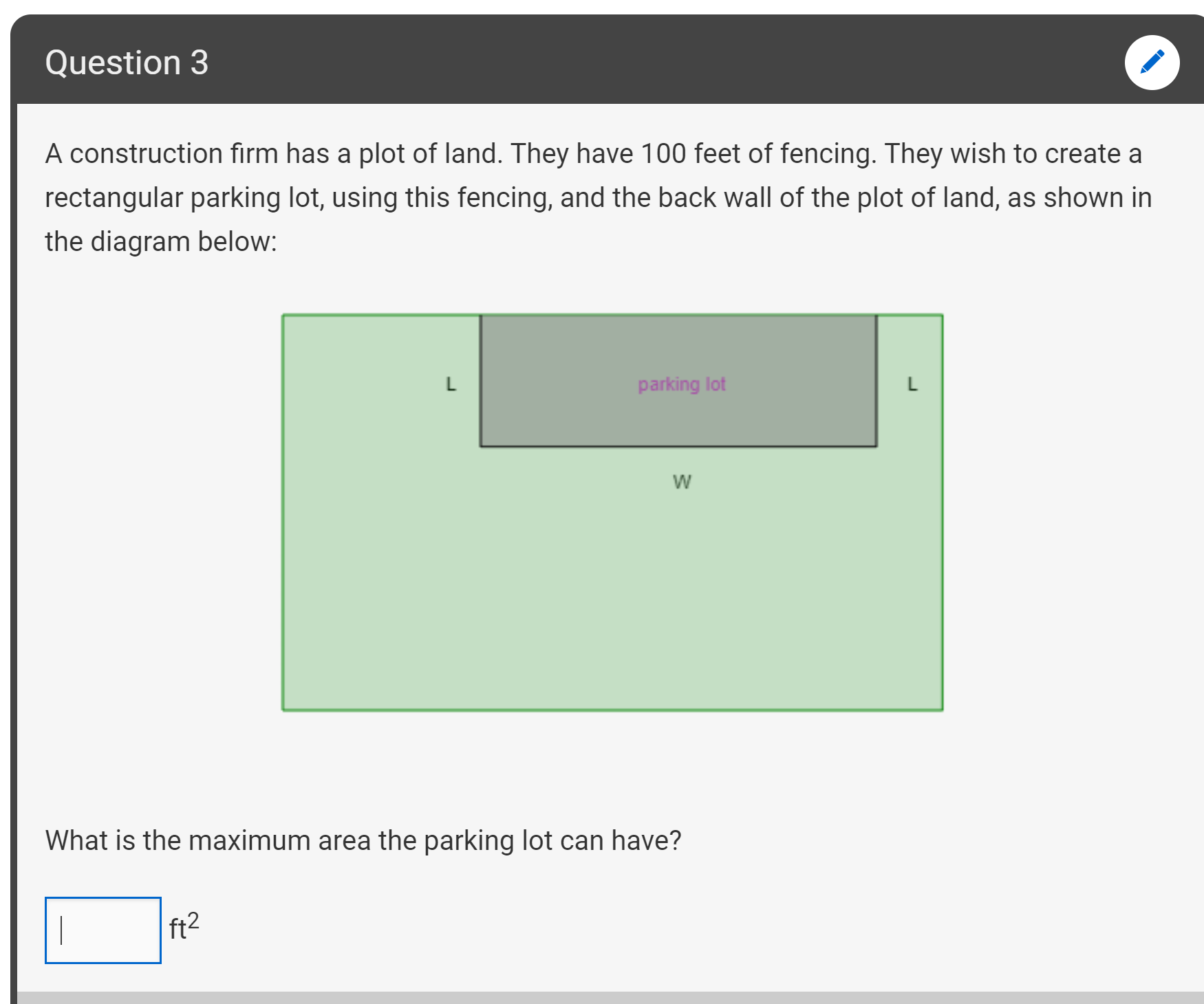This screenshot has width=1204, height=1004.
Task: Click the pencil edit icon
Action: [1152, 63]
